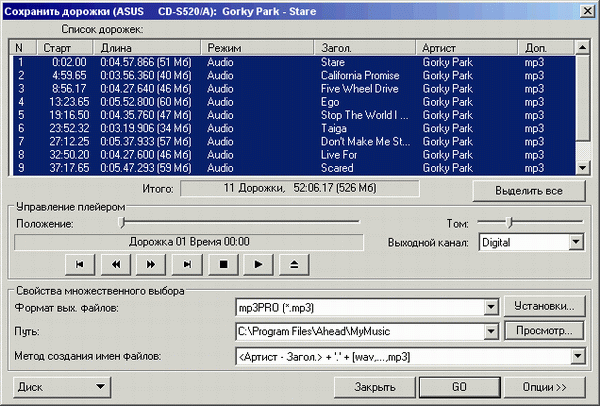Click the track list scrollbar thumb
The height and width of the screenshot is (406, 600).
[x=583, y=98]
